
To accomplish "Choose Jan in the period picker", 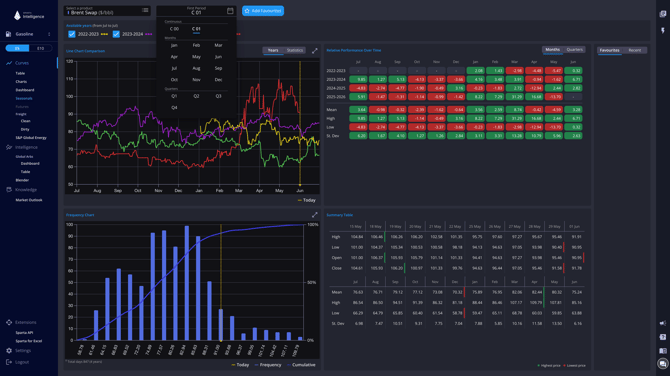I will (x=174, y=45).
